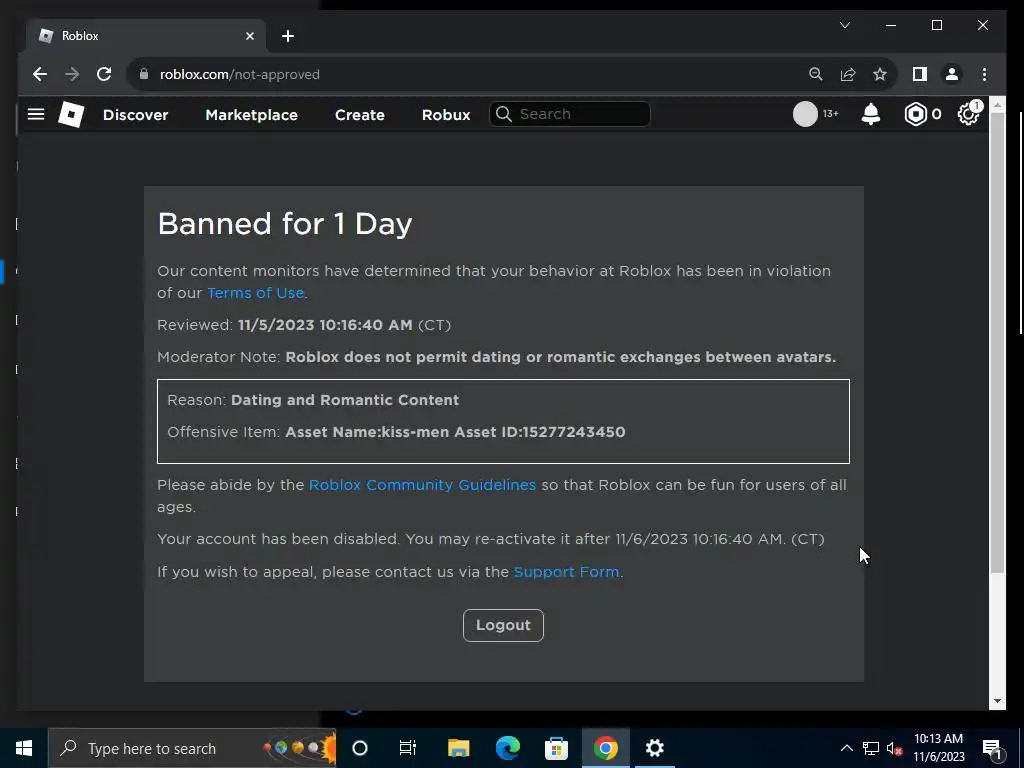This screenshot has height=768, width=1024.
Task: Share this page from the address bar
Action: pyautogui.click(x=848, y=74)
